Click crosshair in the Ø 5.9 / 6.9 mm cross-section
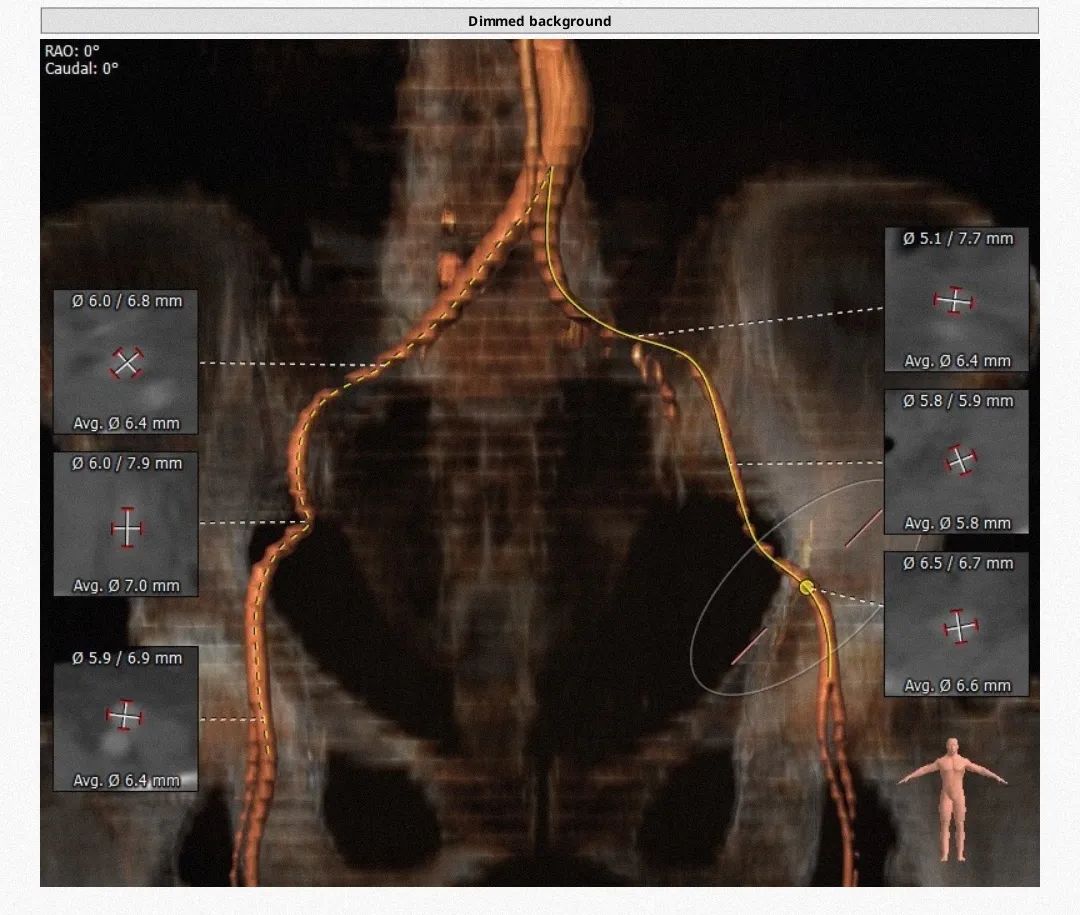 [125, 716]
